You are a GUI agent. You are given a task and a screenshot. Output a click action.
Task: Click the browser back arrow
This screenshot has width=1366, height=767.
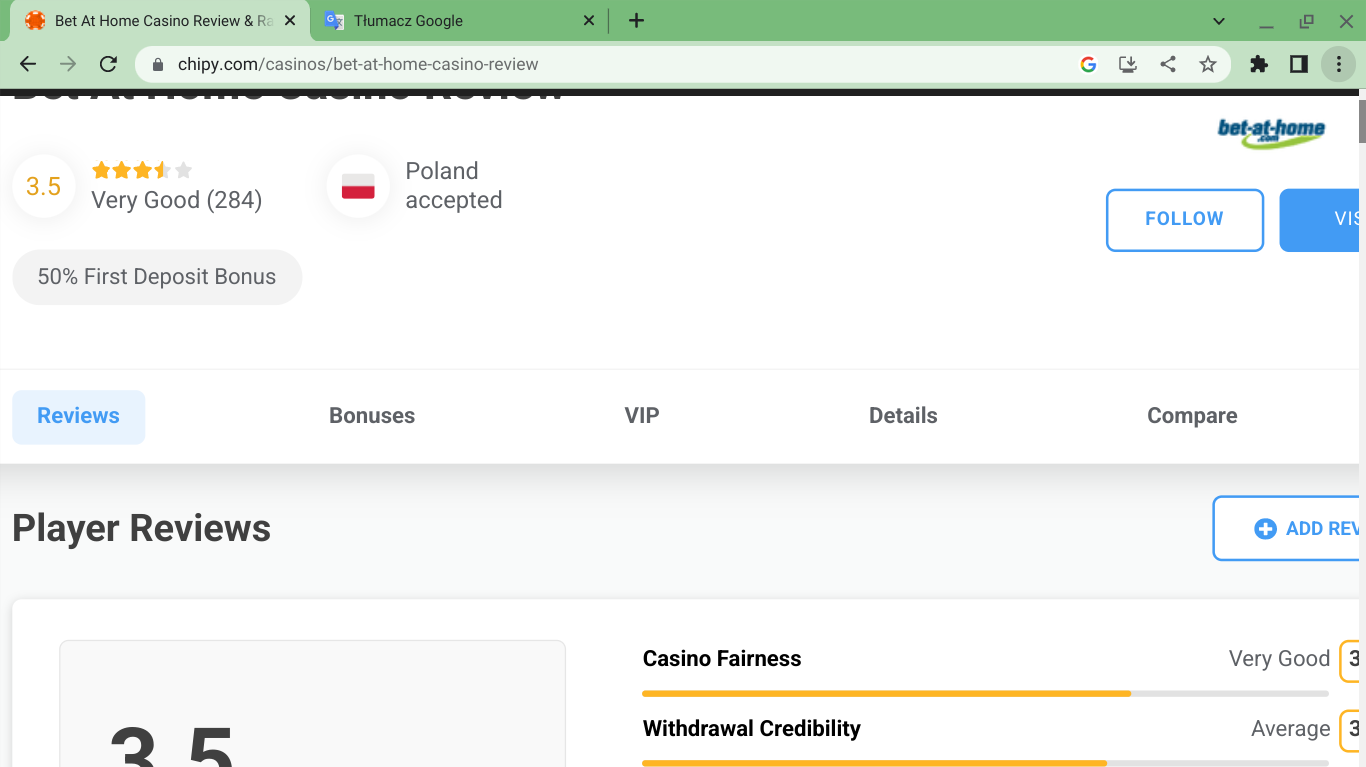point(28,64)
